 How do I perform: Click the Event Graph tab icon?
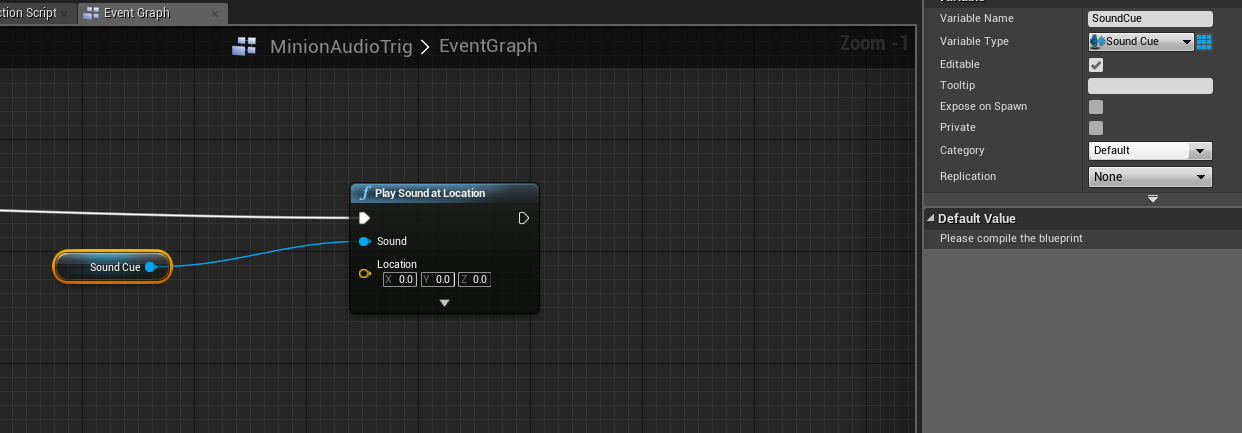(92, 13)
